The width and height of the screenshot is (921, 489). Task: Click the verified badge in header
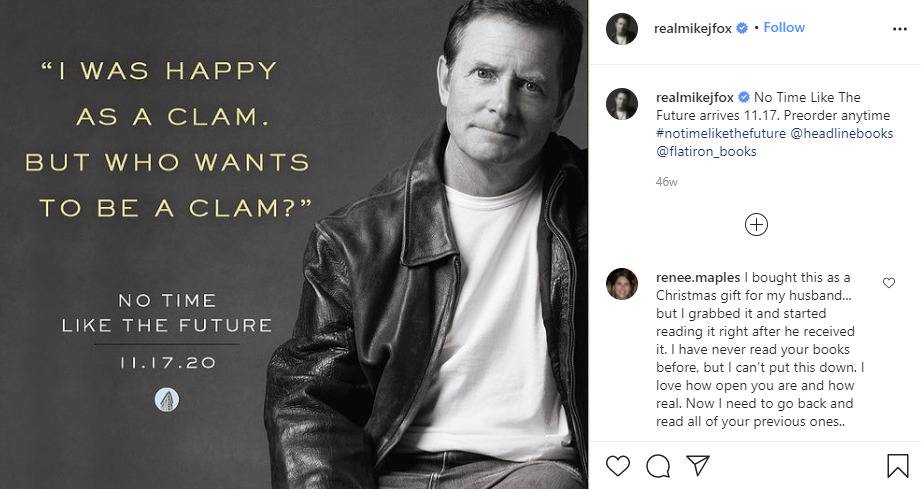point(742,28)
